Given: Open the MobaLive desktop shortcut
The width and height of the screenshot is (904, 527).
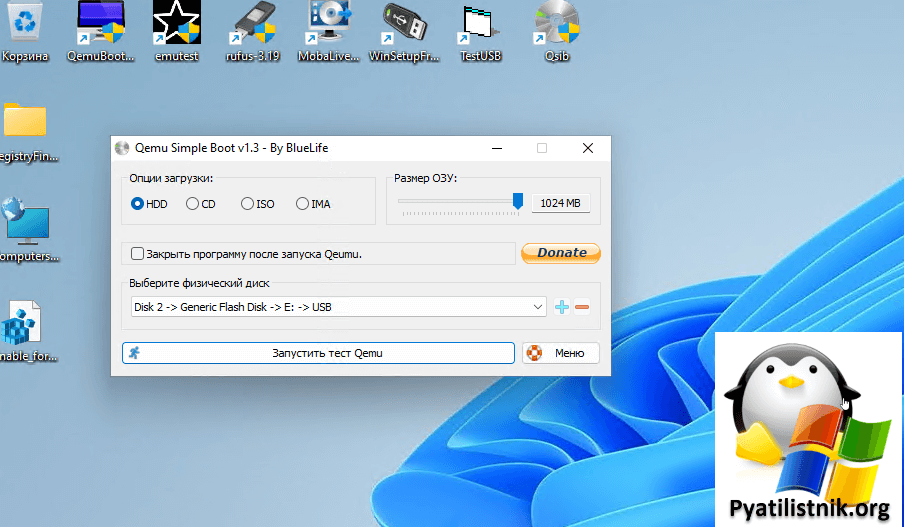Looking at the screenshot, I should [x=329, y=25].
